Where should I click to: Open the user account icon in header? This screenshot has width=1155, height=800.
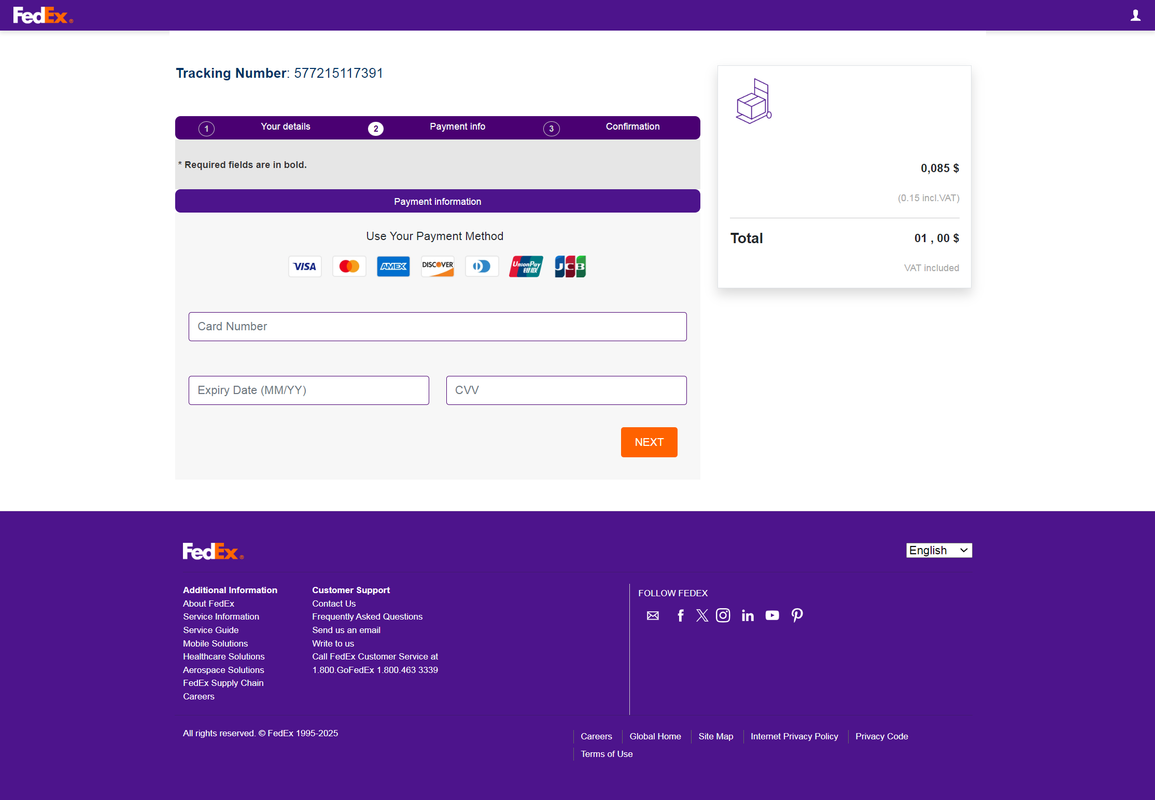pos(1135,15)
